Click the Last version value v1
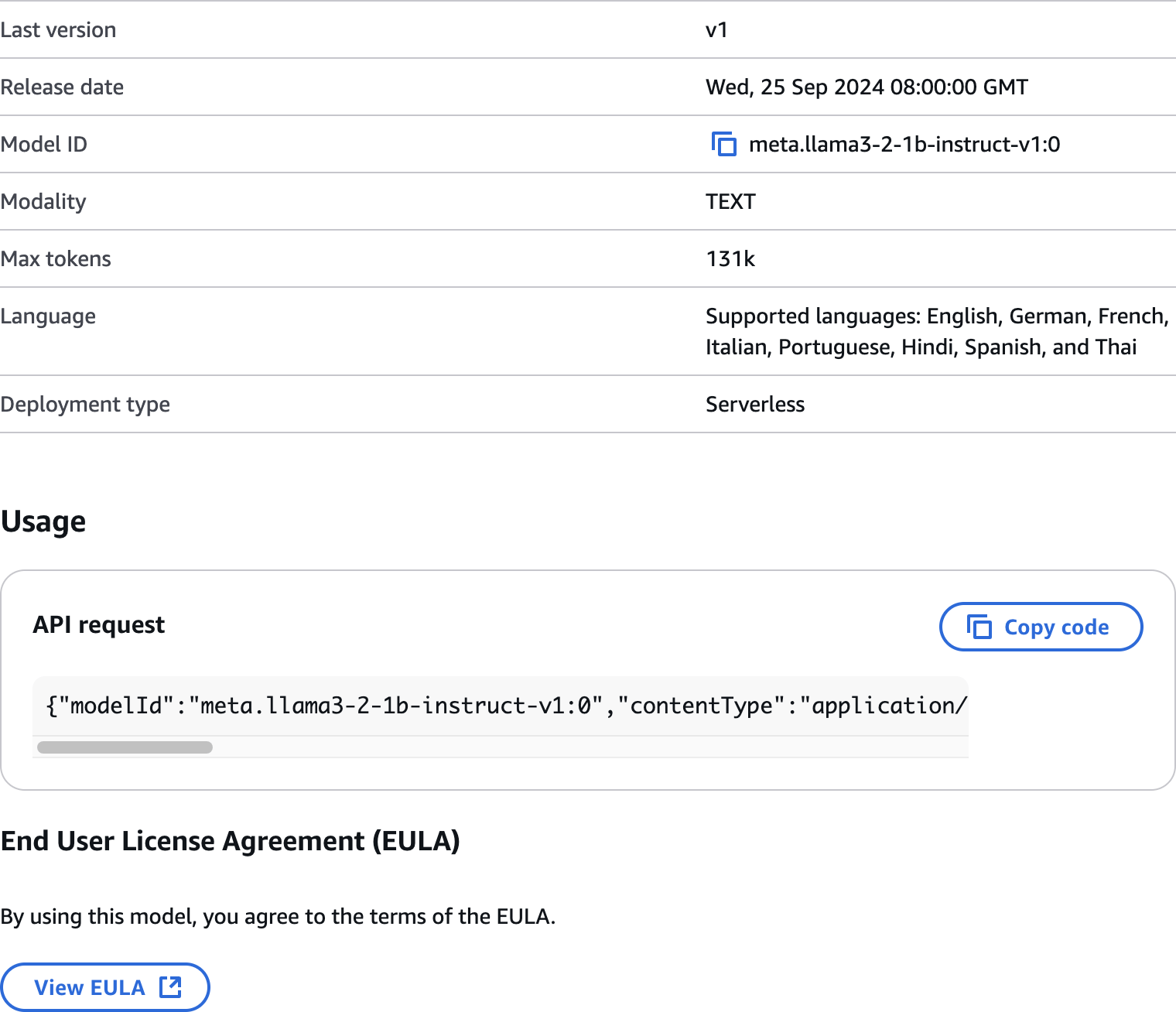Image resolution: width=1176 pixels, height=1012 pixels. pyautogui.click(x=716, y=29)
